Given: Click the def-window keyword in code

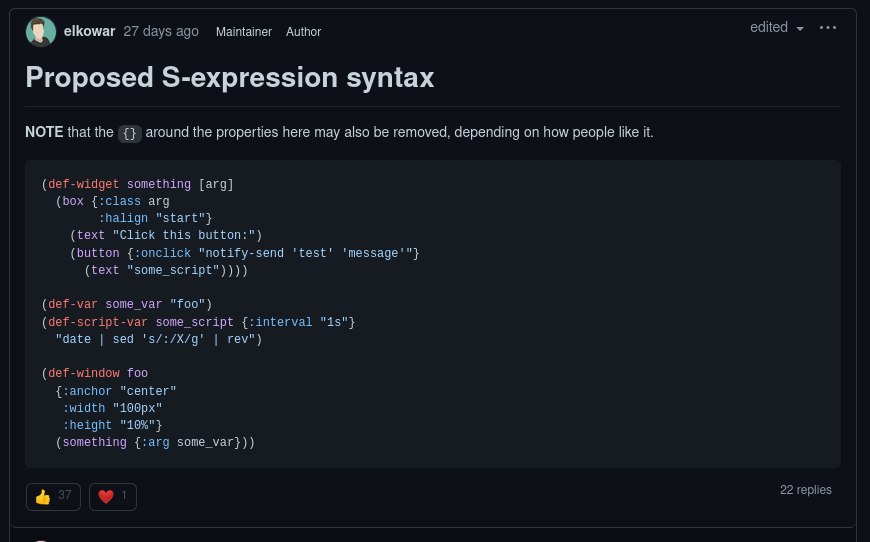Looking at the screenshot, I should [x=84, y=373].
